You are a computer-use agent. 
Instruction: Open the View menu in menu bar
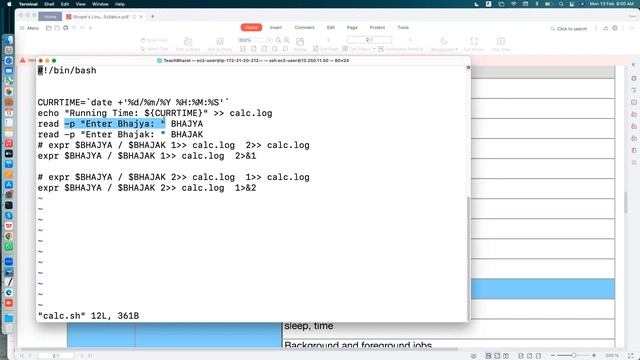click(80, 4)
